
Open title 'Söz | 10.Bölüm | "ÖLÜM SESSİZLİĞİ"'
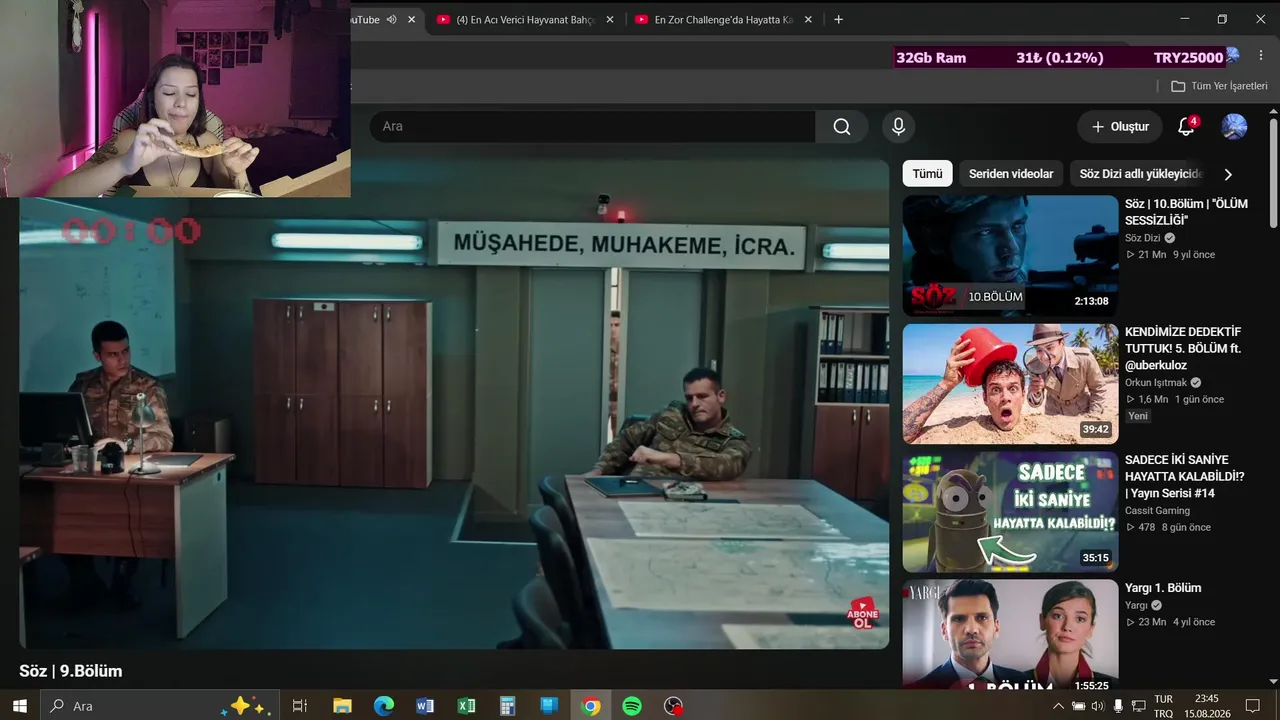[x=1186, y=212]
